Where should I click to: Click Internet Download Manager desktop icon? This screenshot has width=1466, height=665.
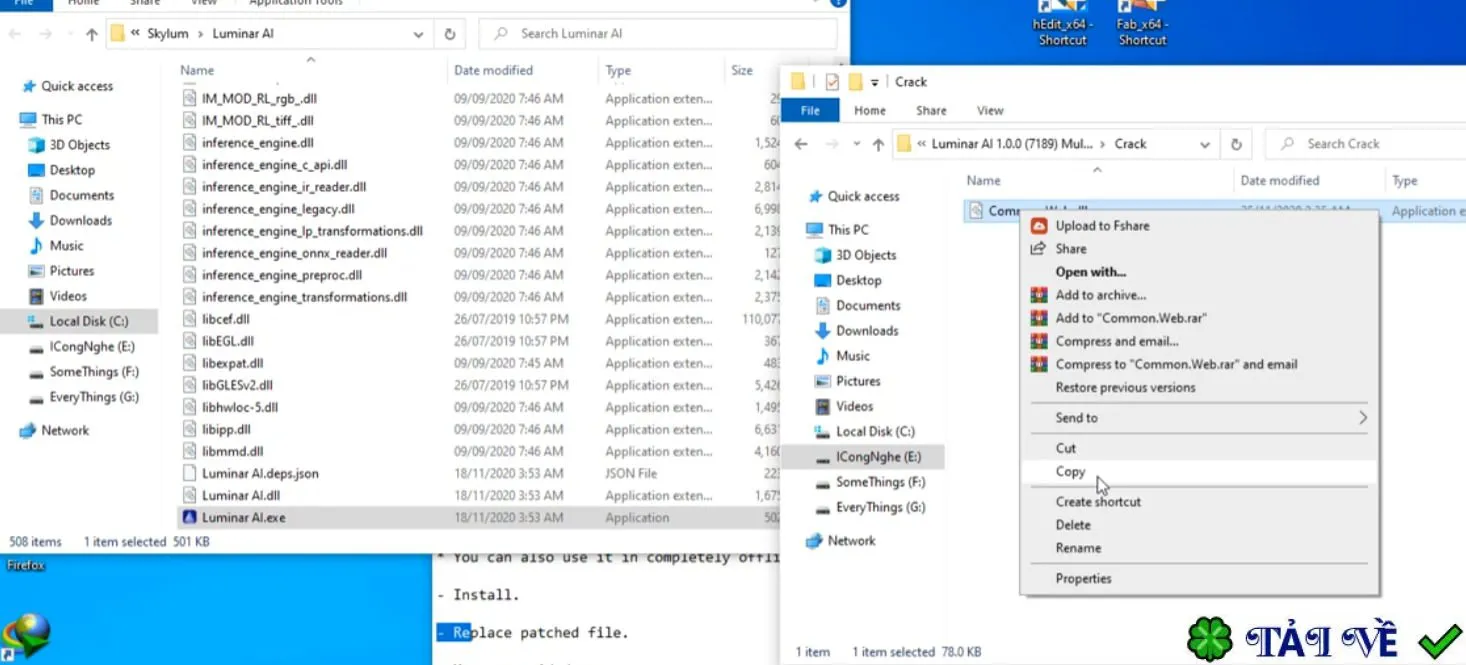pos(27,635)
